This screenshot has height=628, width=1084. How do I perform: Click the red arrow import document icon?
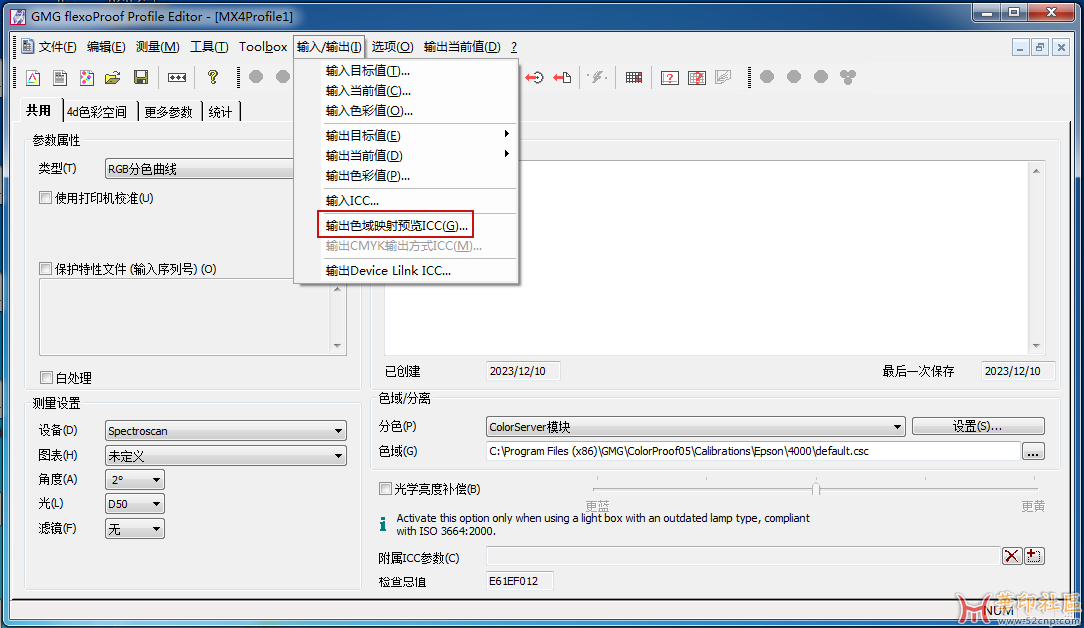562,77
